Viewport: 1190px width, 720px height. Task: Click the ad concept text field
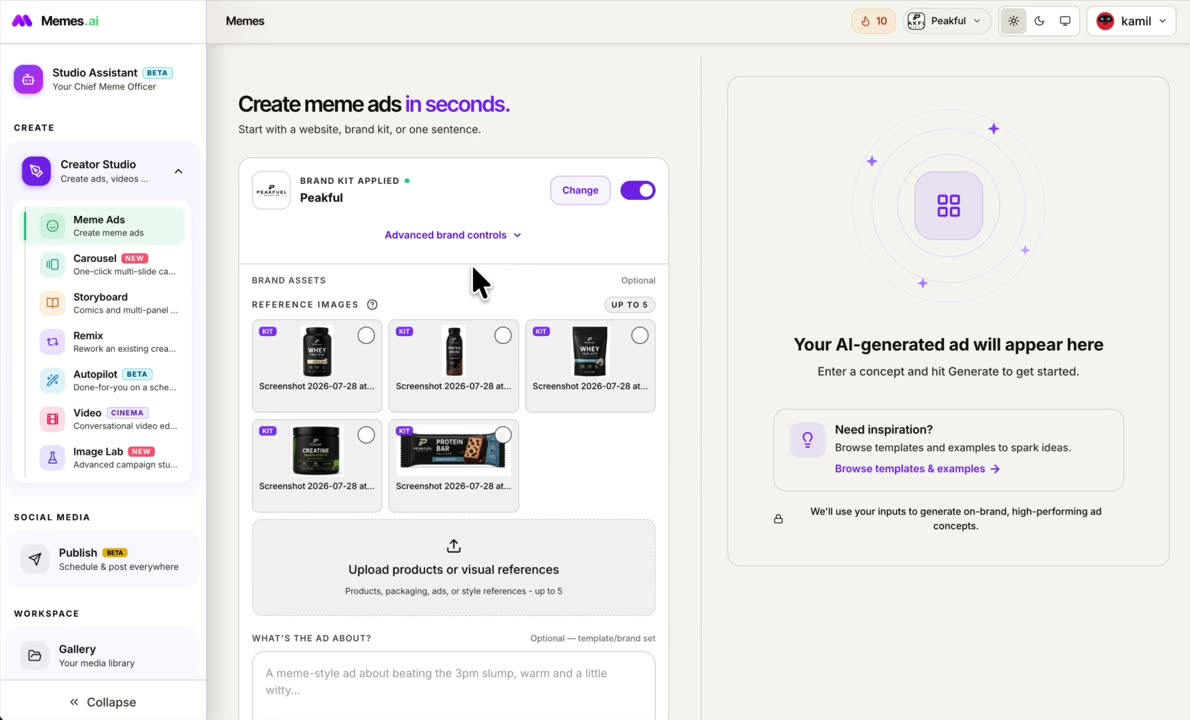453,685
